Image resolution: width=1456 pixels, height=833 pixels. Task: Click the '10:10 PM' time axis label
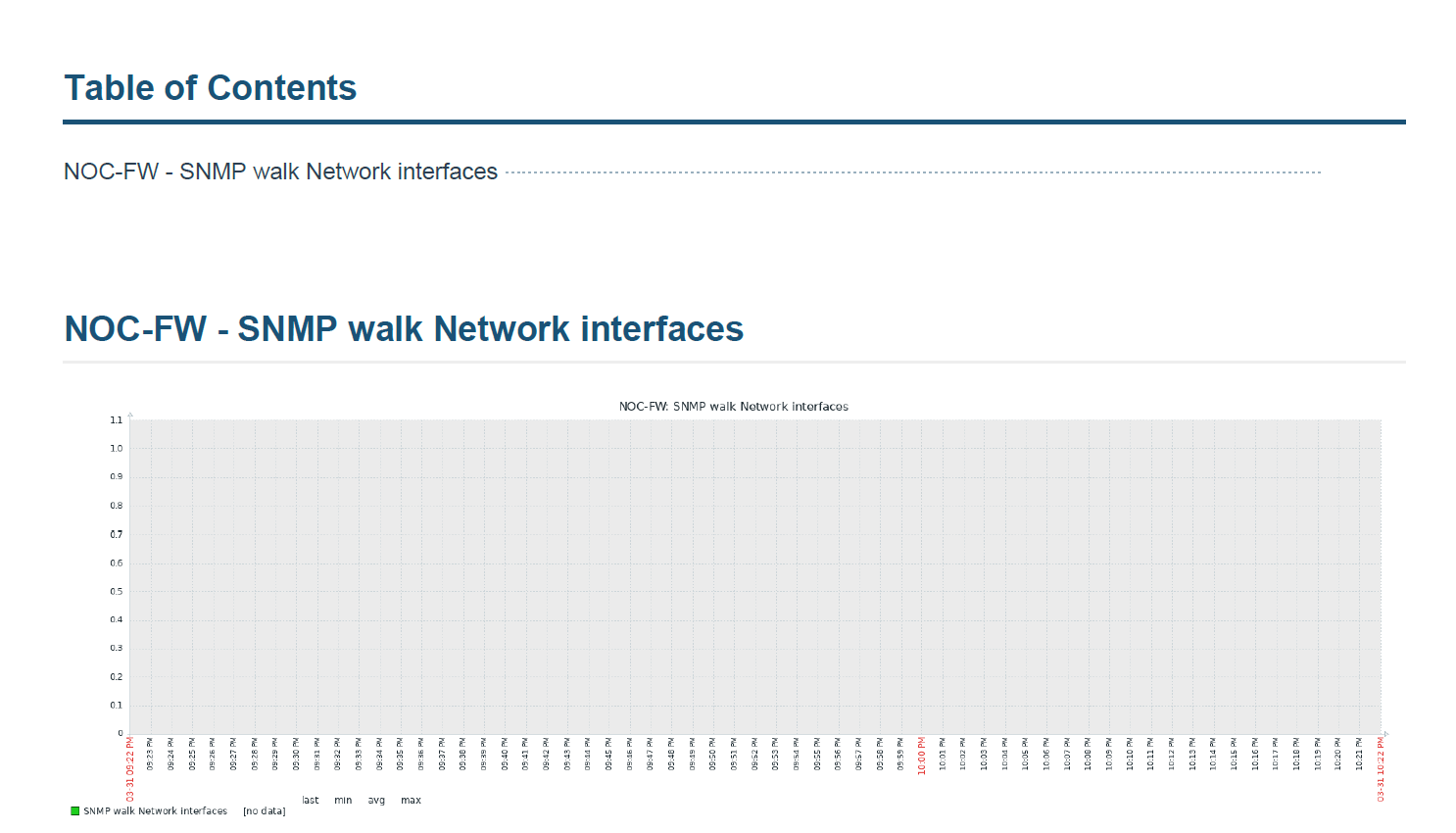1130,755
